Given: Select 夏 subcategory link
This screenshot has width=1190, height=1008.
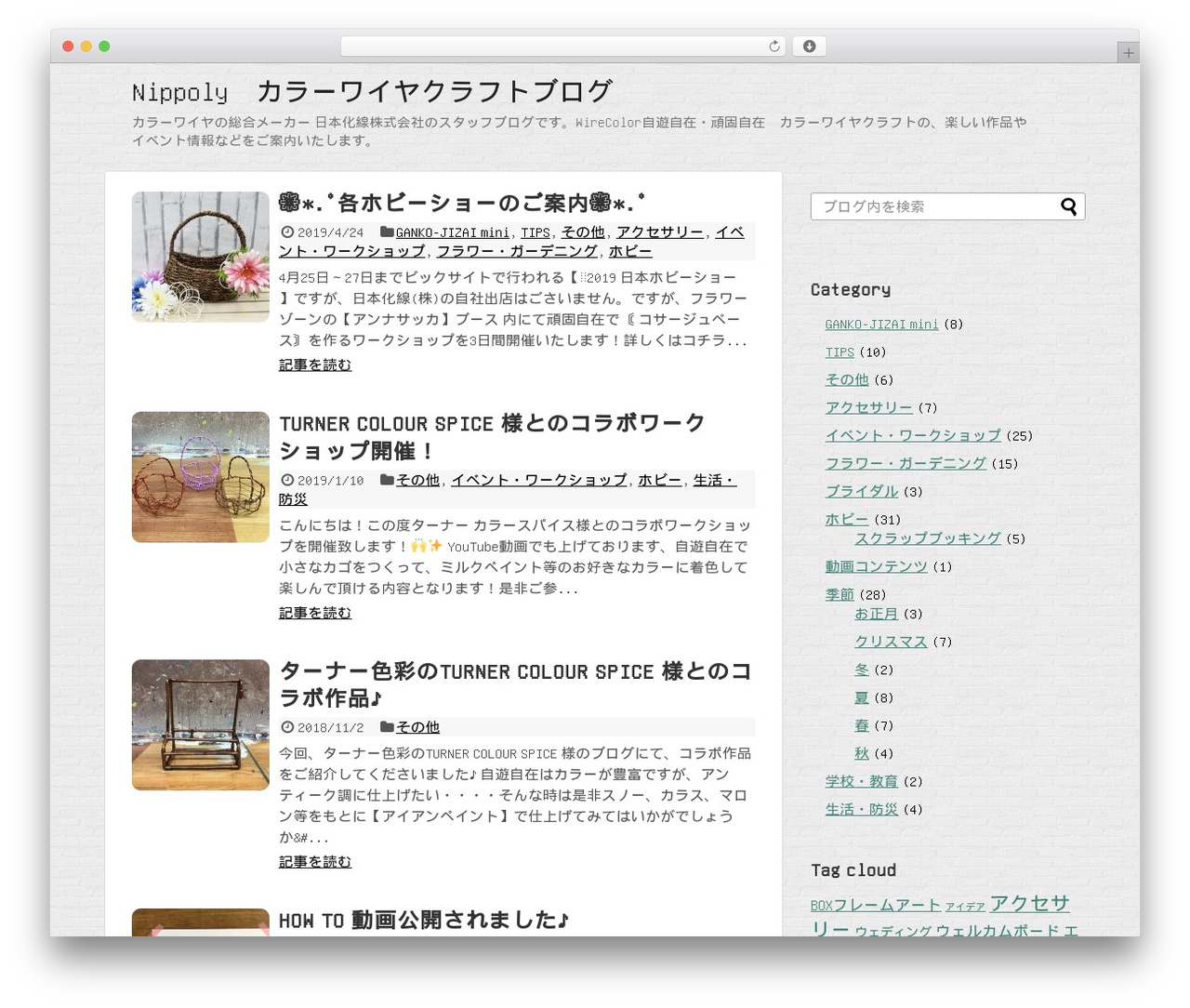Looking at the screenshot, I should click(x=862, y=698).
